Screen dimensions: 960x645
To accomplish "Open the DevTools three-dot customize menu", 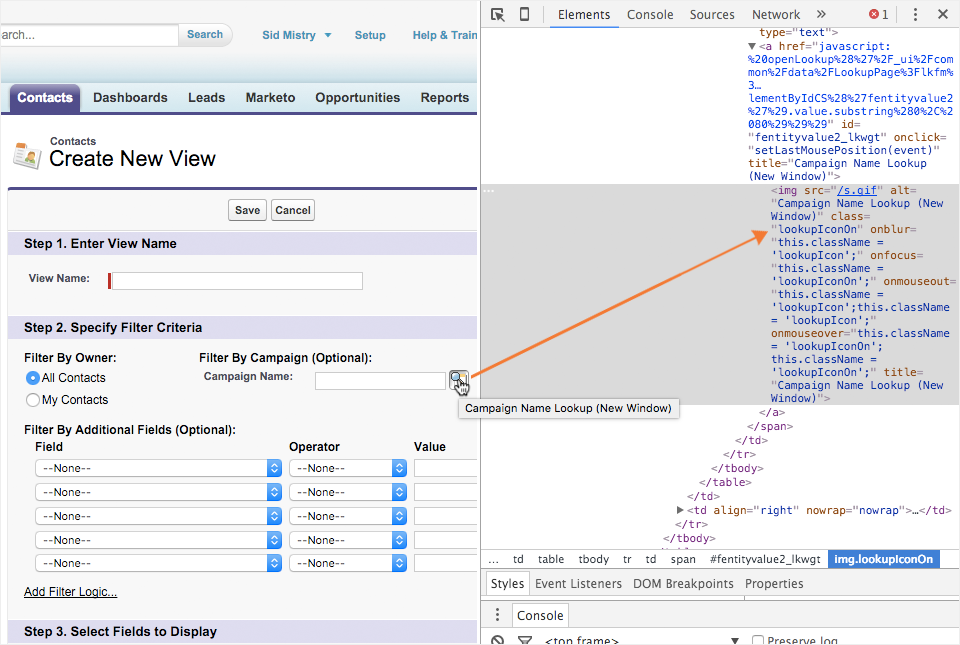I will click(x=915, y=14).
